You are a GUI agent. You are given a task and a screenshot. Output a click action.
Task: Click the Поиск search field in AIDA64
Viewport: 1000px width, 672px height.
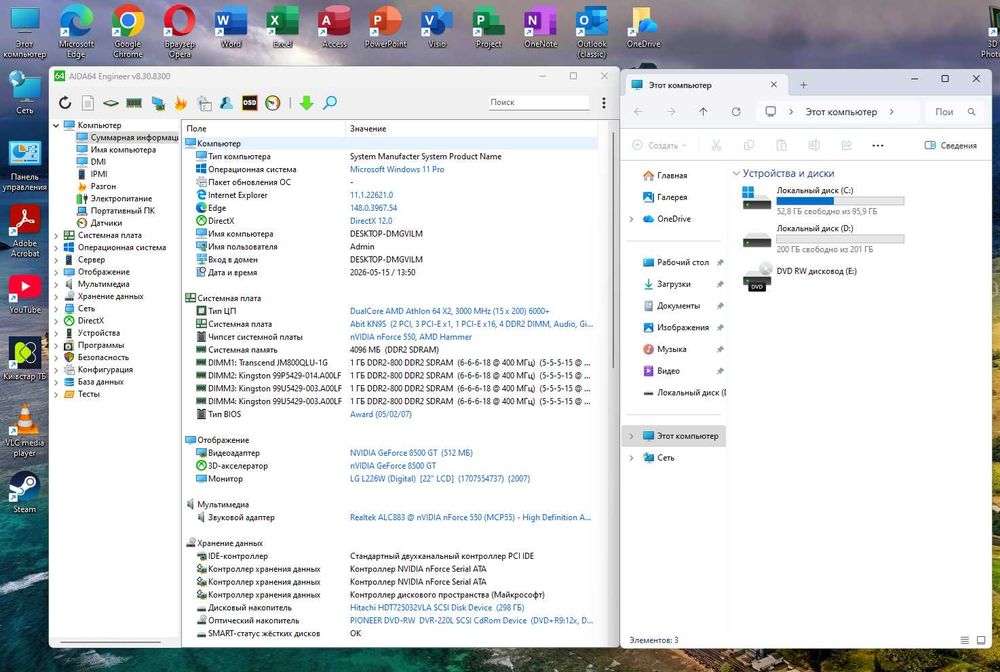coord(539,102)
